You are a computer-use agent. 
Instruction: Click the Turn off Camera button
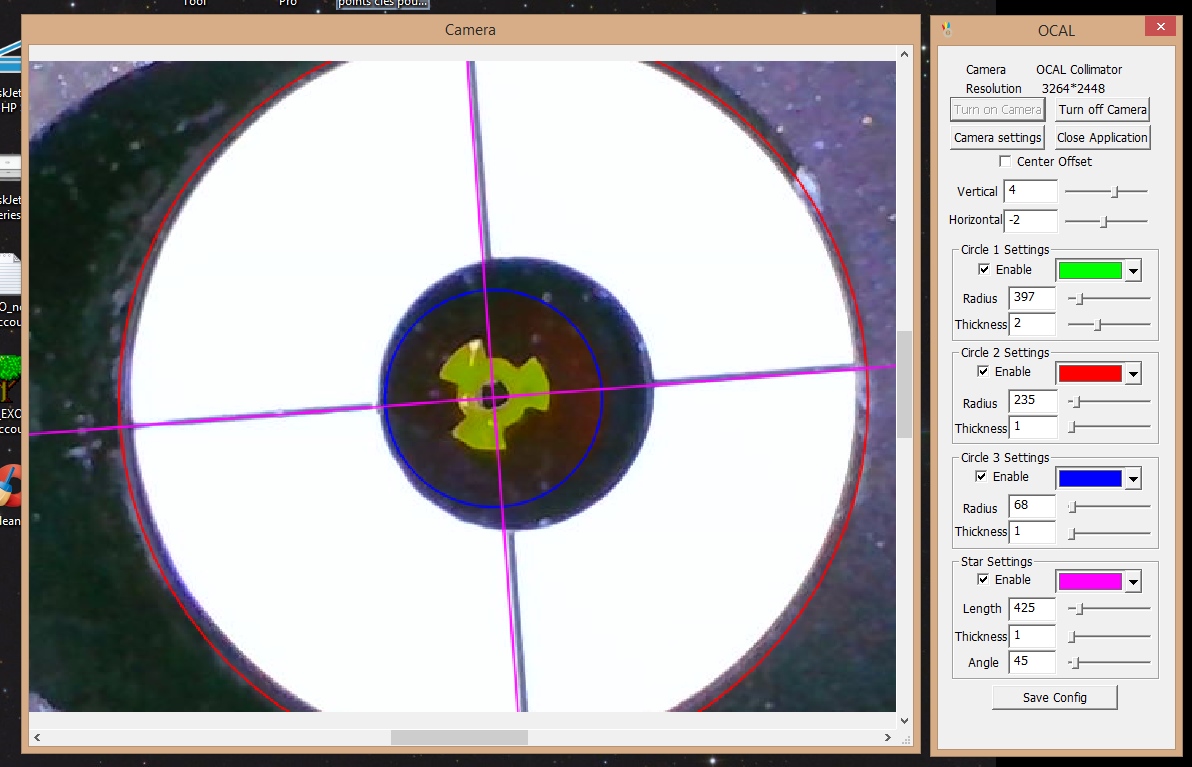click(1102, 109)
